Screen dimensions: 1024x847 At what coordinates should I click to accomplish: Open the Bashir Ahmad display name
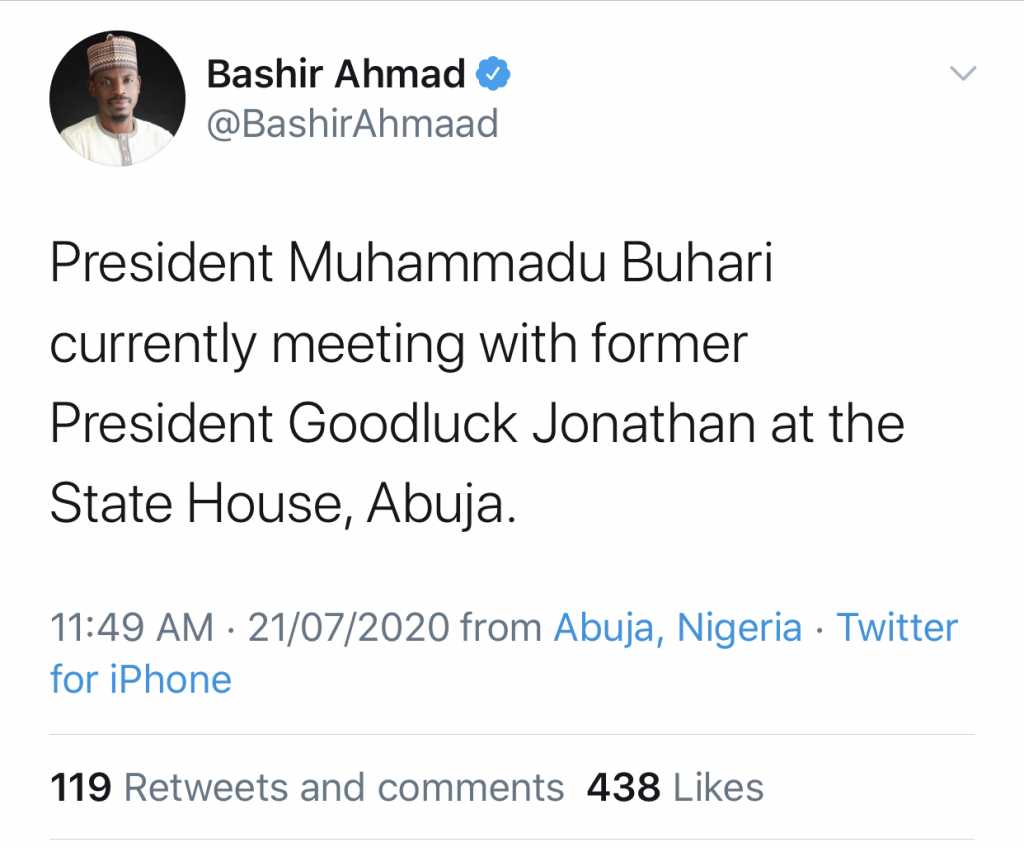[x=336, y=73]
